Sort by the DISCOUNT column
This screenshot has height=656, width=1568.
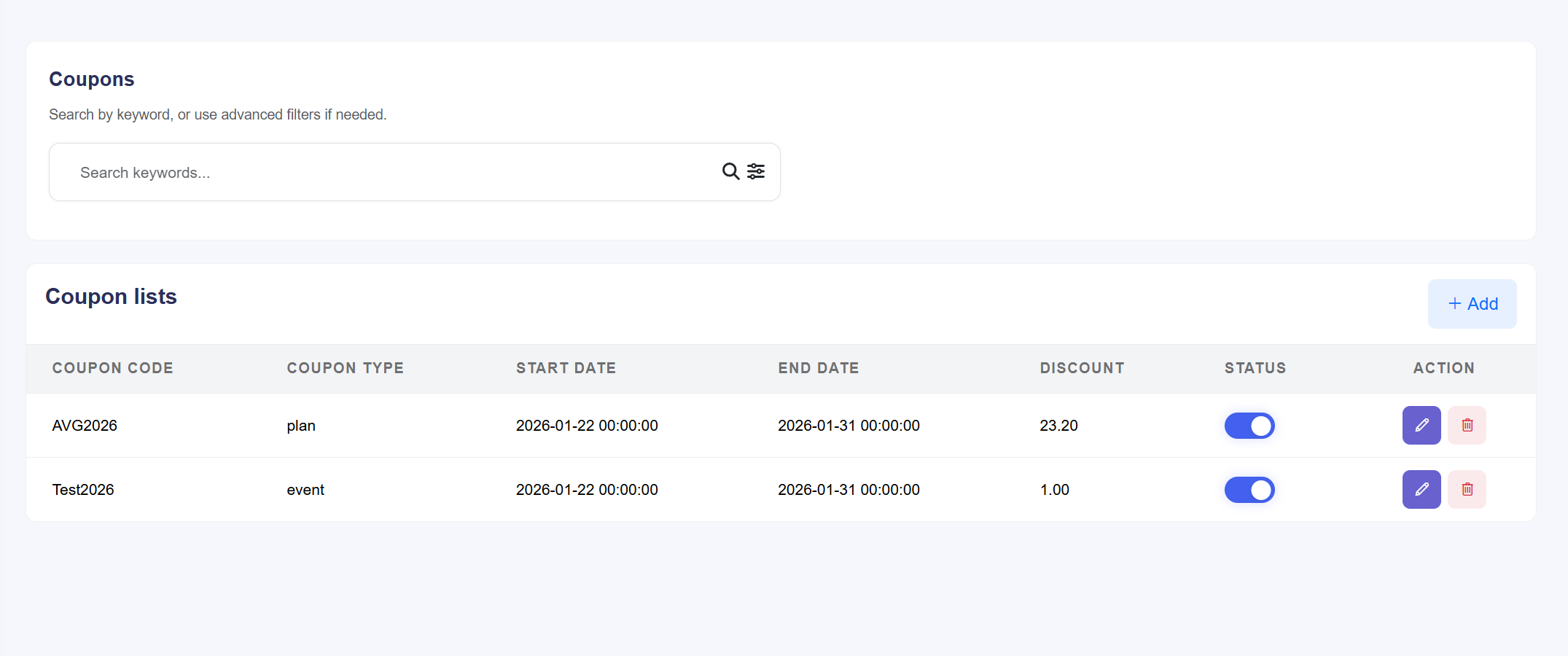(1082, 368)
